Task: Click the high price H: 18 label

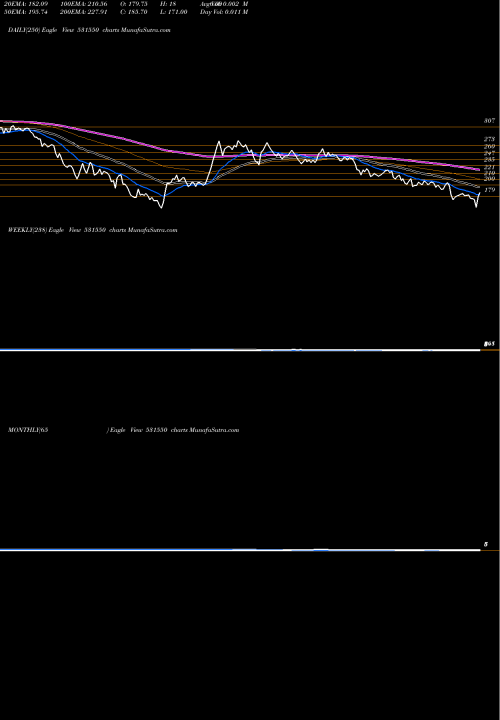Action: (x=168, y=3)
